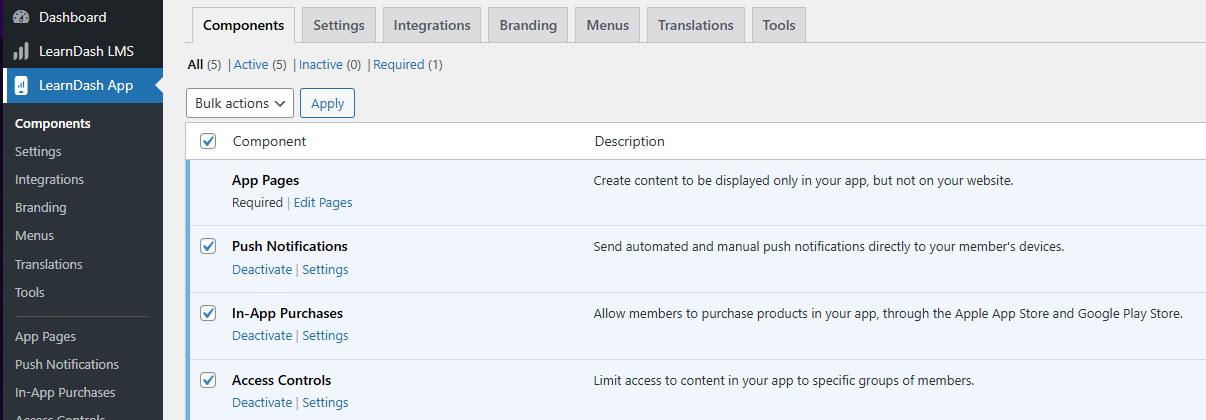Uncheck the Access Controls checkbox
1206x420 pixels.
[208, 380]
